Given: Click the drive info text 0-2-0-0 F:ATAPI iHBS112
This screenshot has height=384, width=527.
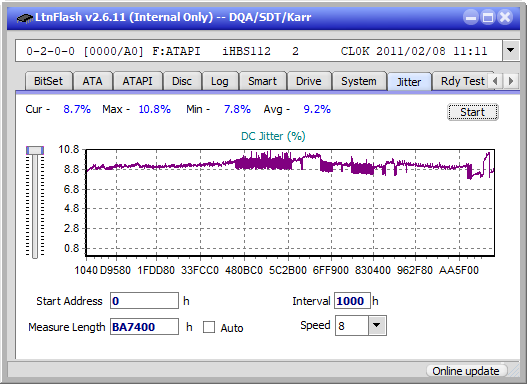Looking at the screenshot, I should click(259, 51).
